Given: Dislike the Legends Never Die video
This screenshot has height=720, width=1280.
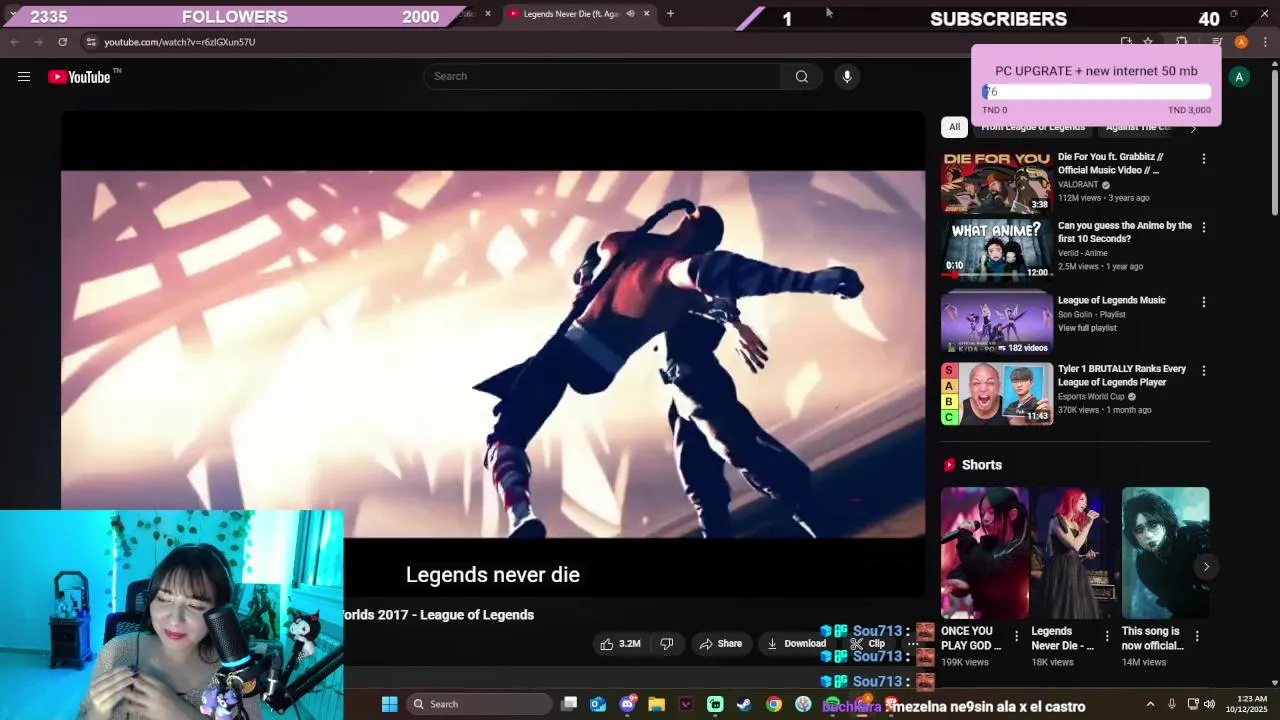Looking at the screenshot, I should 667,644.
